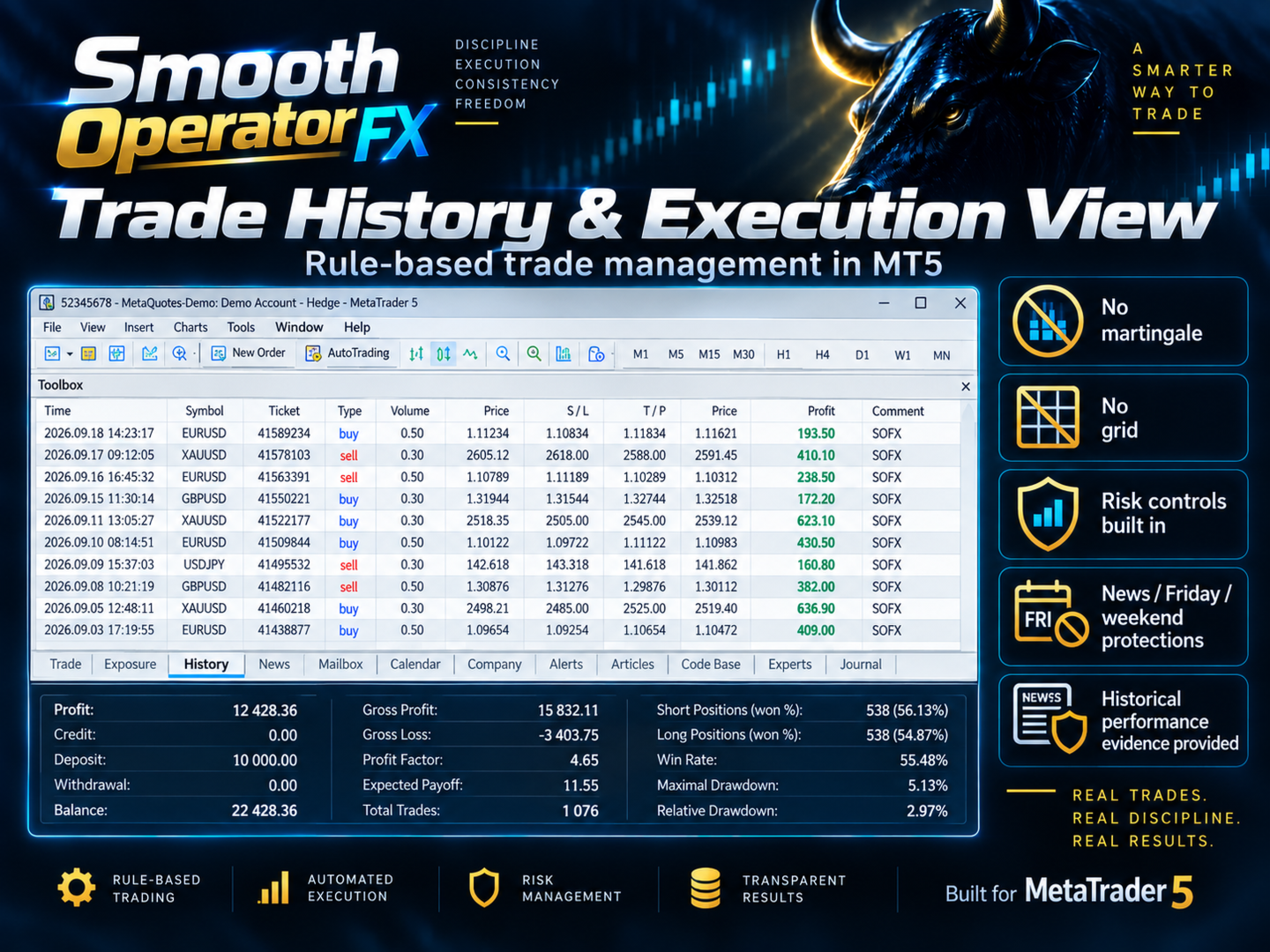This screenshot has height=952, width=1270.
Task: Select the H1 timeframe
Action: point(783,355)
